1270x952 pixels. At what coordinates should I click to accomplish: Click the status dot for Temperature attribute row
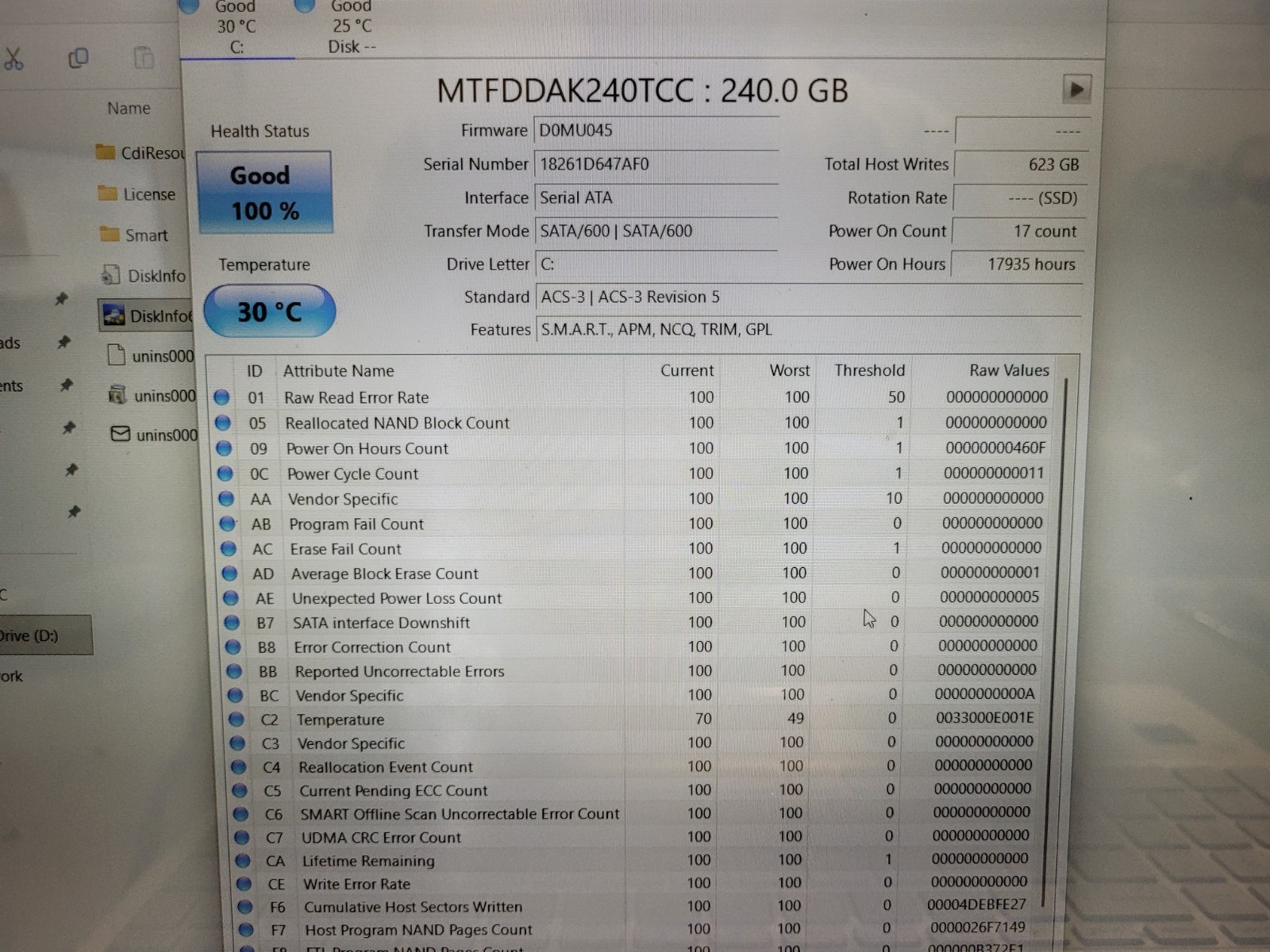point(236,720)
